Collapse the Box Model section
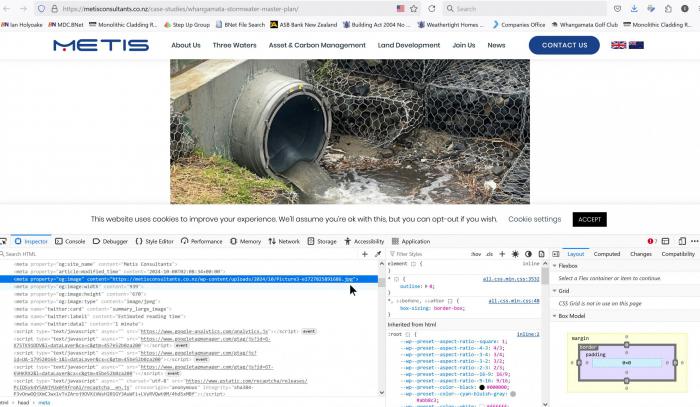The height and width of the screenshot is (407, 700). pos(556,316)
